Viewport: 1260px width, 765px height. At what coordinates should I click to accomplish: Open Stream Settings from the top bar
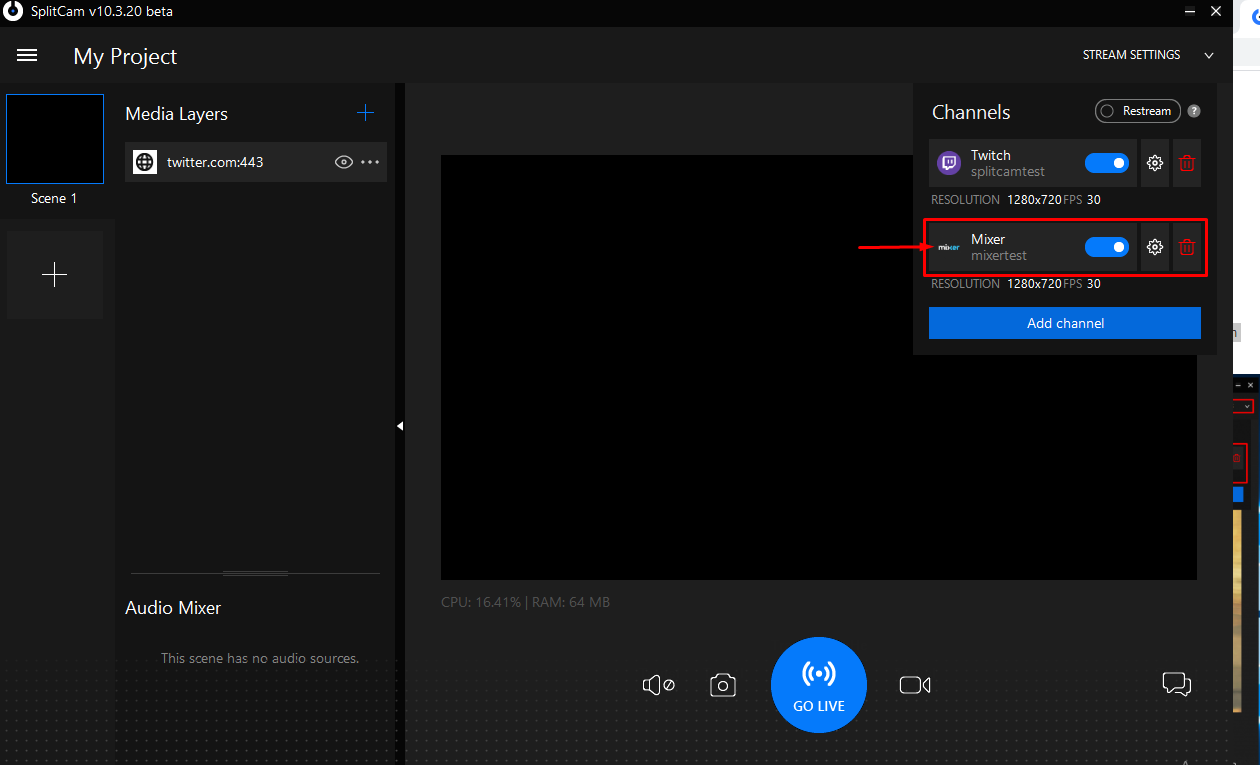point(1131,55)
